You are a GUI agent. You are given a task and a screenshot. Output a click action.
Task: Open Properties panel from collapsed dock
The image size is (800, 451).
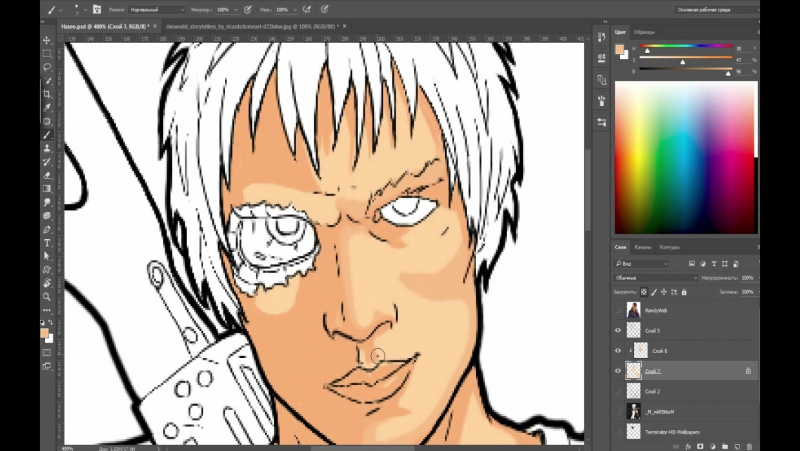coord(602,58)
